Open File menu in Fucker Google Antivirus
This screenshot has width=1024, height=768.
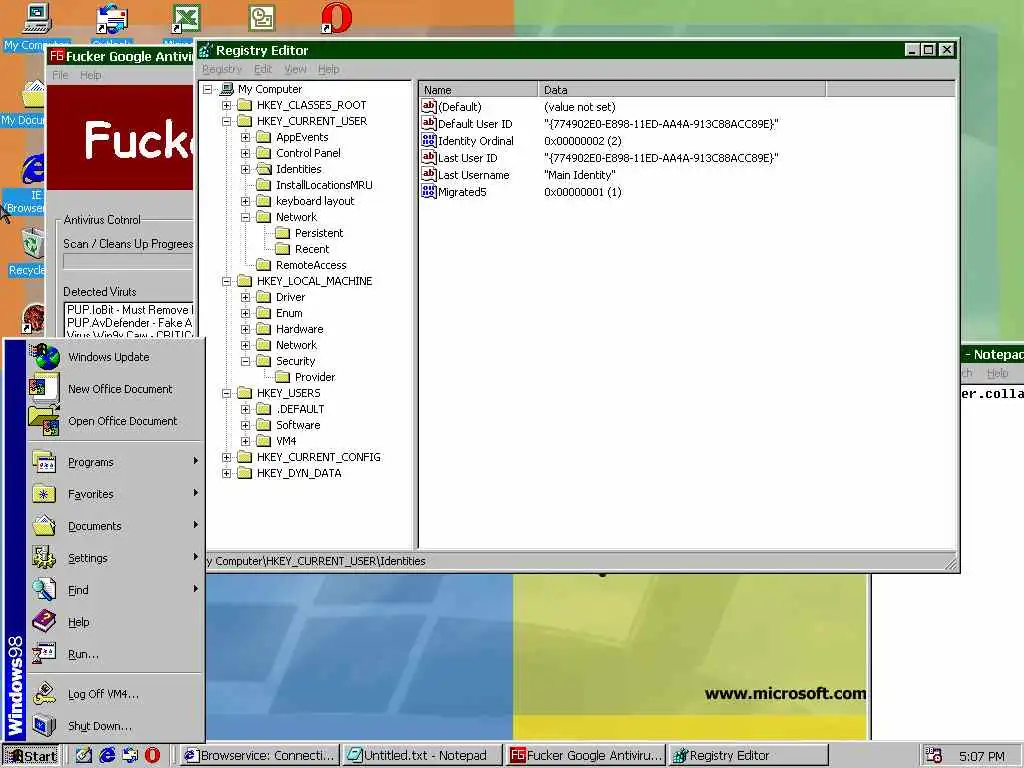(60, 75)
